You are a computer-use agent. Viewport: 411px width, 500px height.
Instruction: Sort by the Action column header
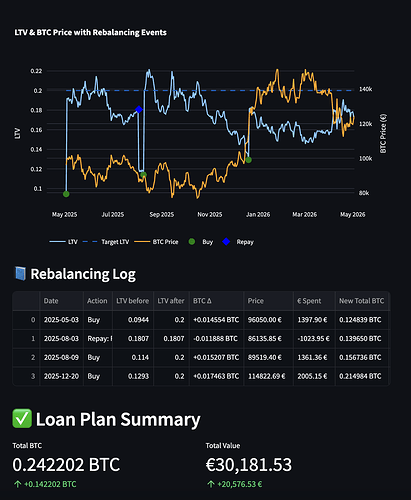(98, 301)
